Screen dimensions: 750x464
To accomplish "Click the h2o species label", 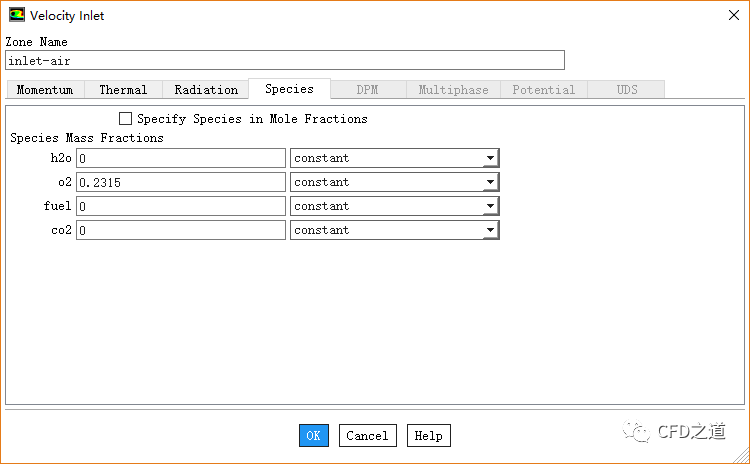I will 61,157.
